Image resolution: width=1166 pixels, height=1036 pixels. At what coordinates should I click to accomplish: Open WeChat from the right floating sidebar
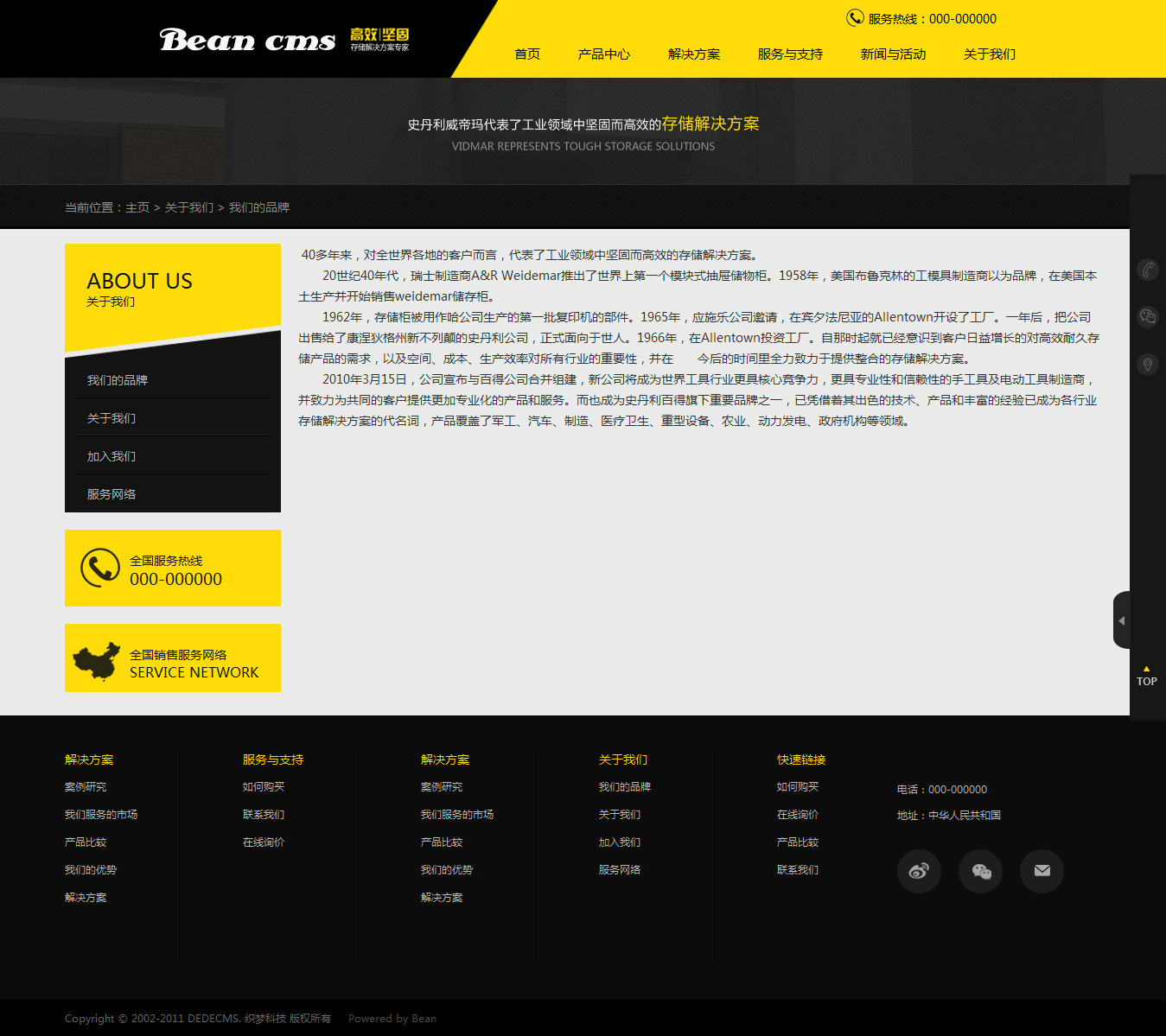coord(1147,317)
